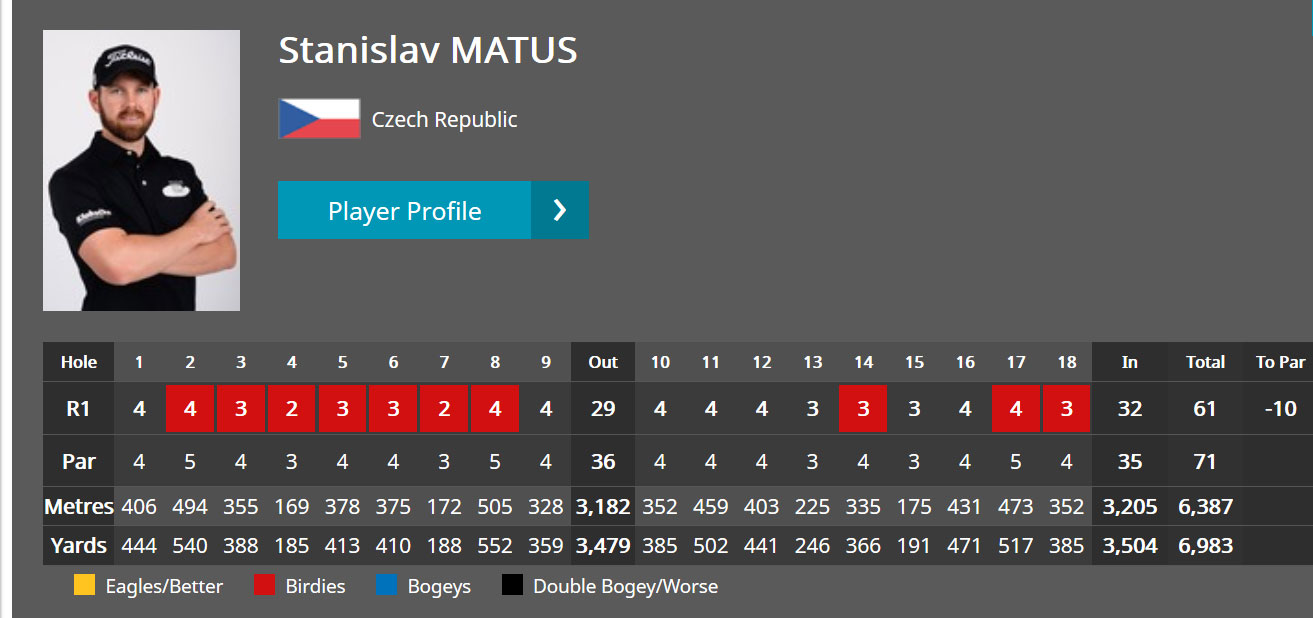
Task: Click the Stanislav MATUS name heading
Action: [428, 50]
